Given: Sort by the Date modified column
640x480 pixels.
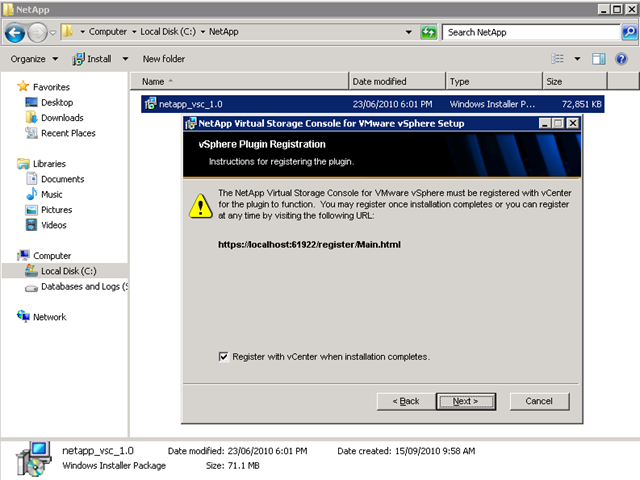Looking at the screenshot, I should click(397, 81).
